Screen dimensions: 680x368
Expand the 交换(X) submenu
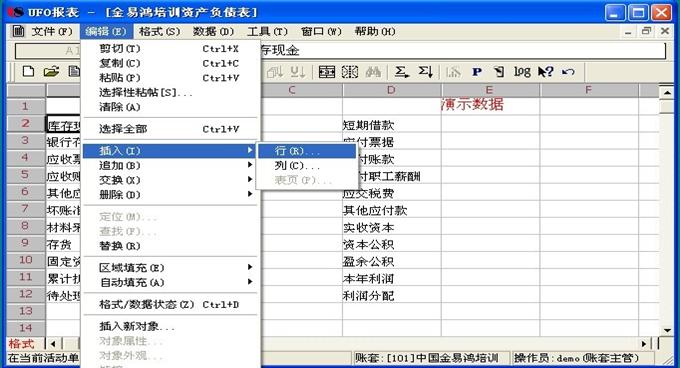(171, 180)
